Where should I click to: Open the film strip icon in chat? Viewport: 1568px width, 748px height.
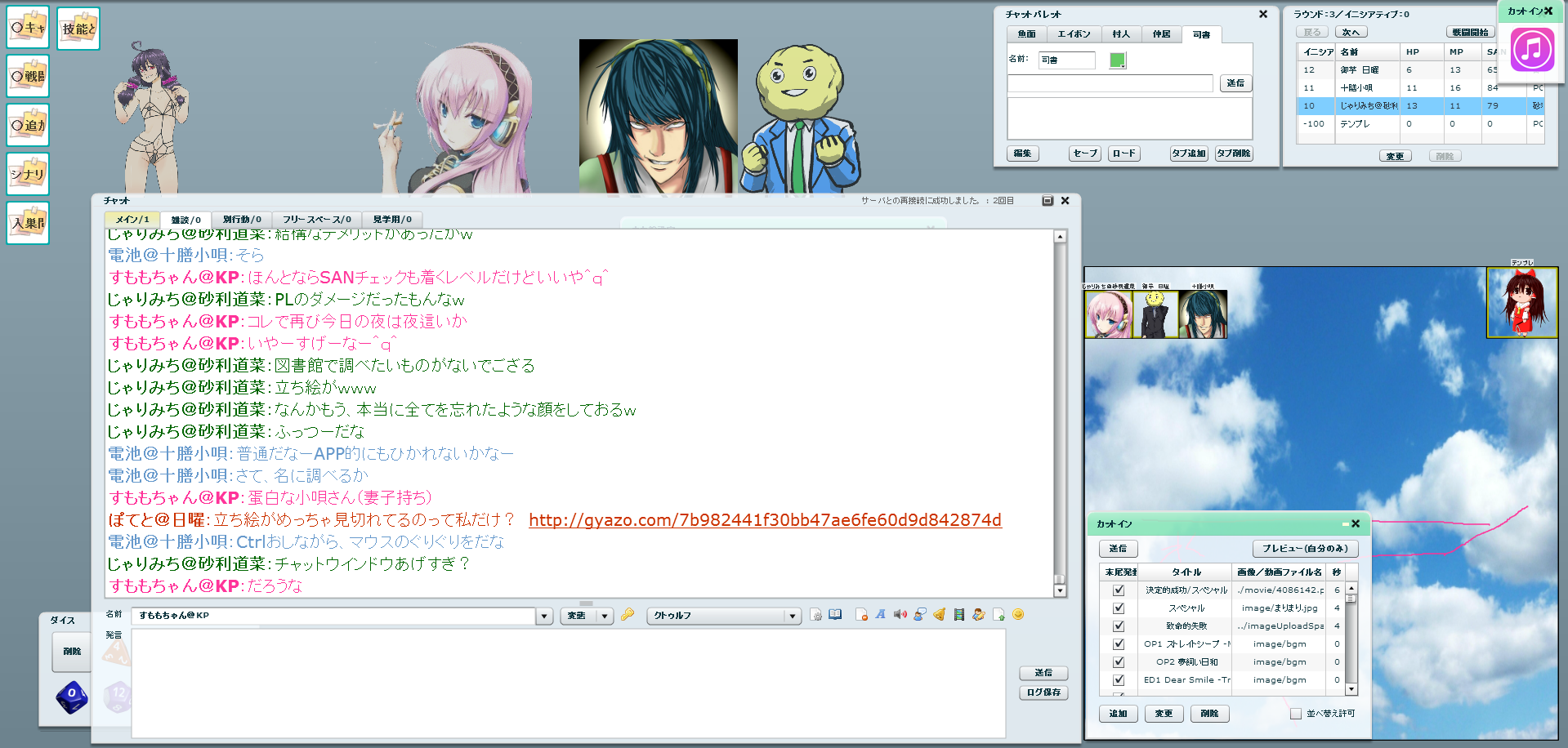959,615
